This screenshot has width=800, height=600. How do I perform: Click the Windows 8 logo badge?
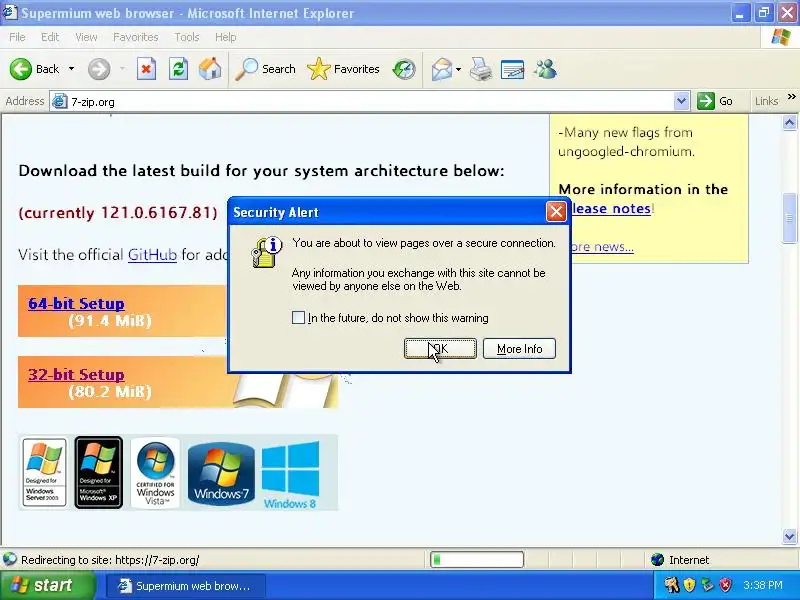point(290,474)
